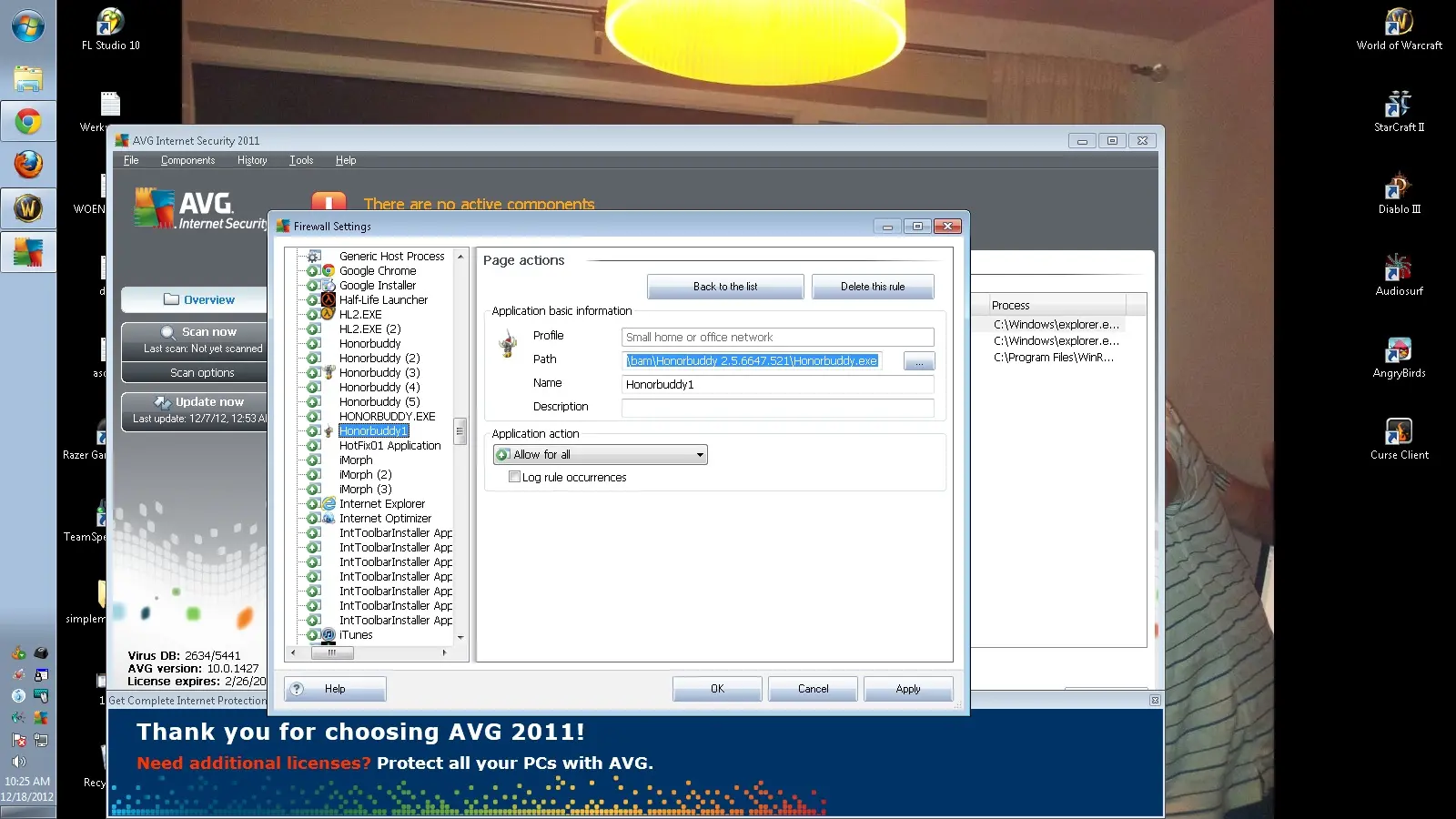Viewport: 1456px width, 819px height.
Task: Click the Half-Life Launcher icon in list
Action: click(329, 300)
